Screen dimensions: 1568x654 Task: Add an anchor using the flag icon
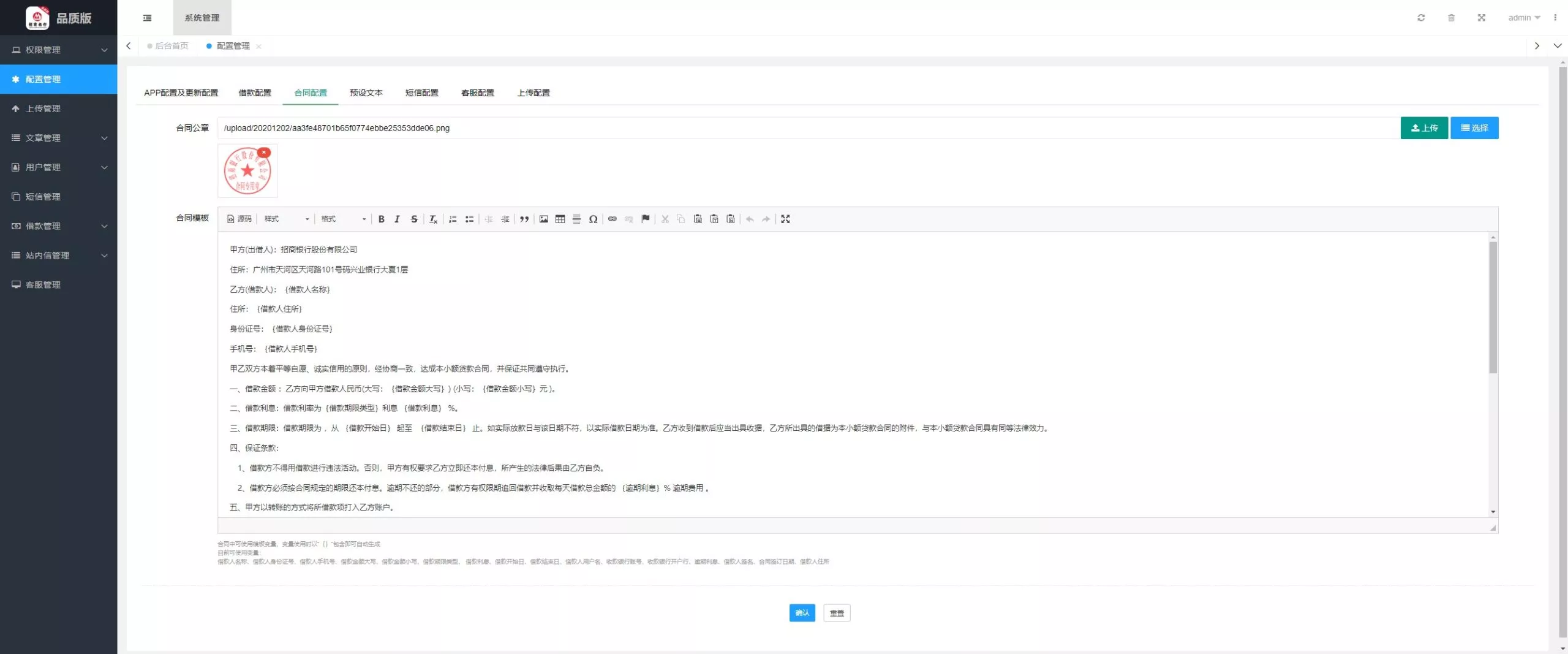tap(645, 219)
